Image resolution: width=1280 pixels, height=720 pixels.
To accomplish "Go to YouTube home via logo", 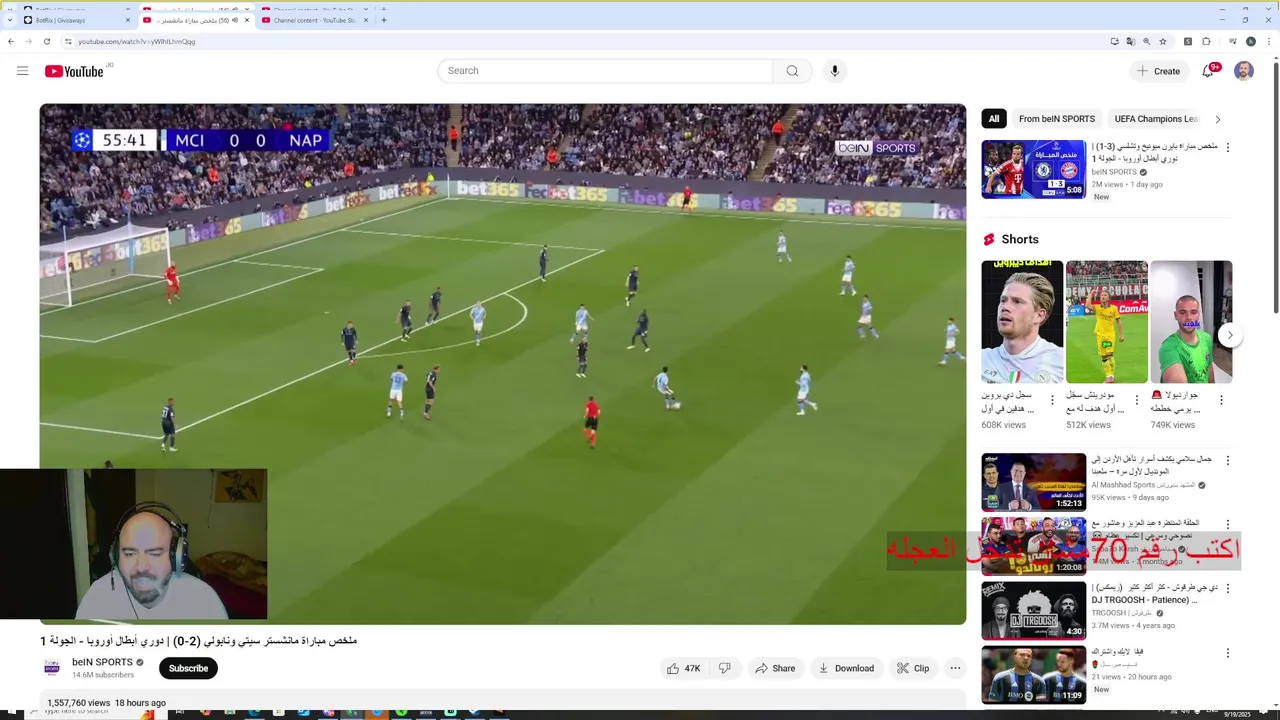I will (74, 71).
